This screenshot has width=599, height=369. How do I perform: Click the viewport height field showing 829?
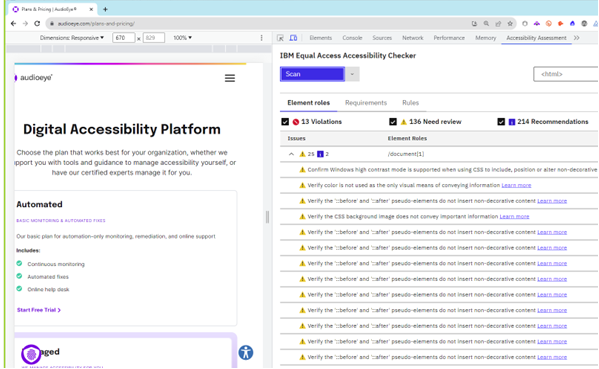(154, 38)
